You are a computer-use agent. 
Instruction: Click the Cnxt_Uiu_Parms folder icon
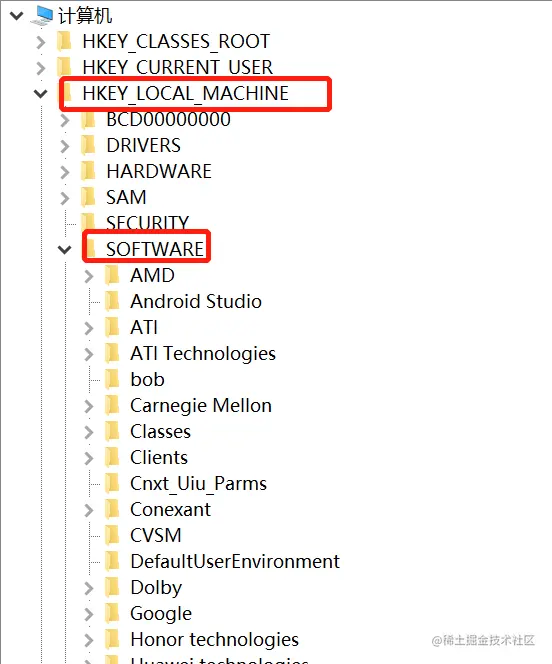coord(112,484)
